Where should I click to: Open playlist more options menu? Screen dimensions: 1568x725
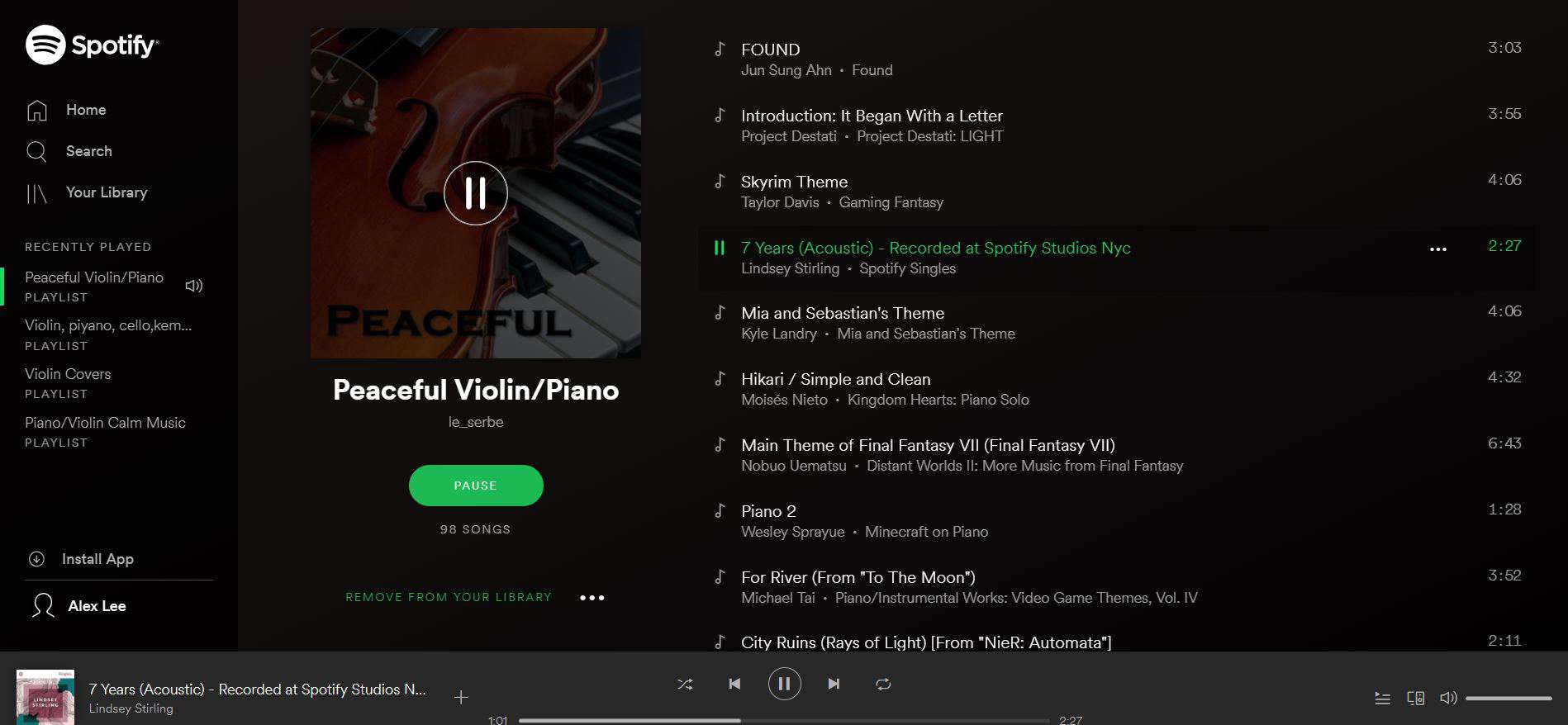pos(592,597)
